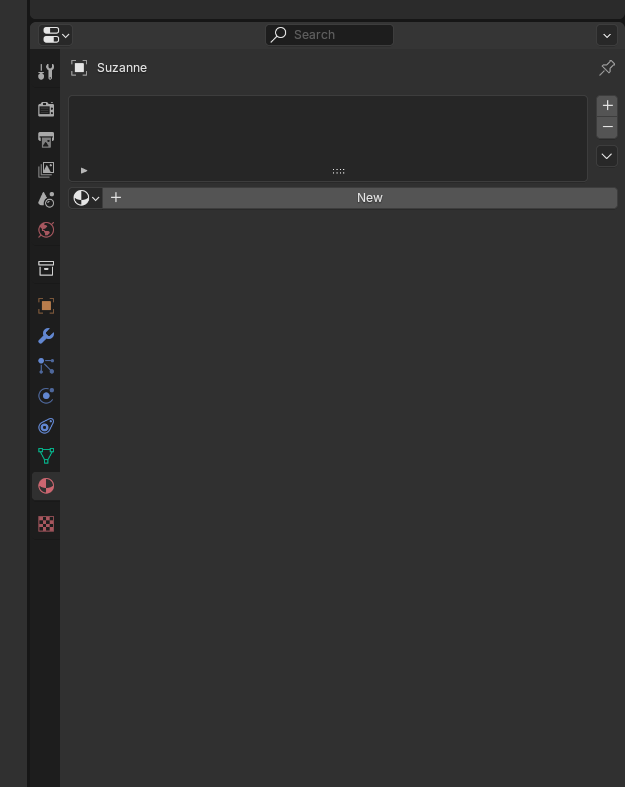Open the Output properties tab
Screen dimensions: 625x787
(x=46, y=139)
